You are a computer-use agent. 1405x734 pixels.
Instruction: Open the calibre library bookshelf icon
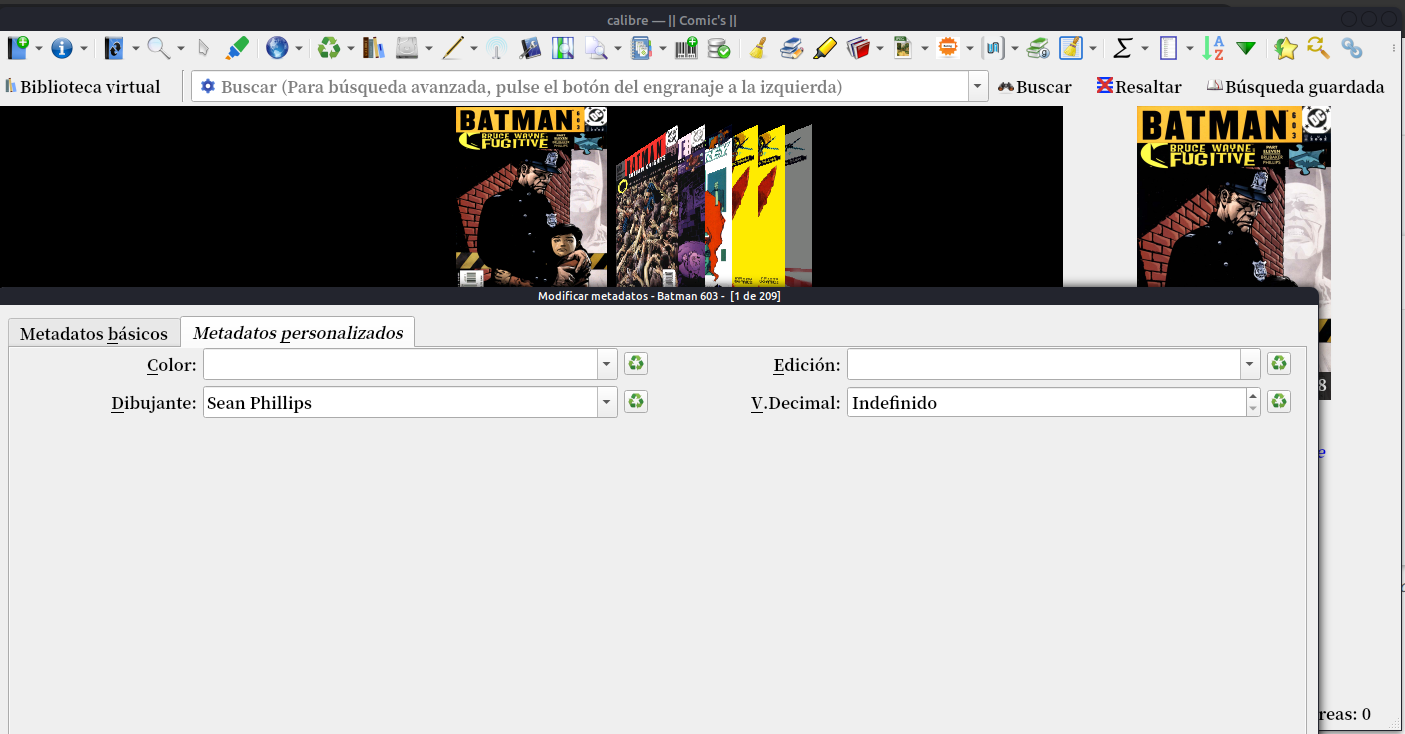(374, 47)
